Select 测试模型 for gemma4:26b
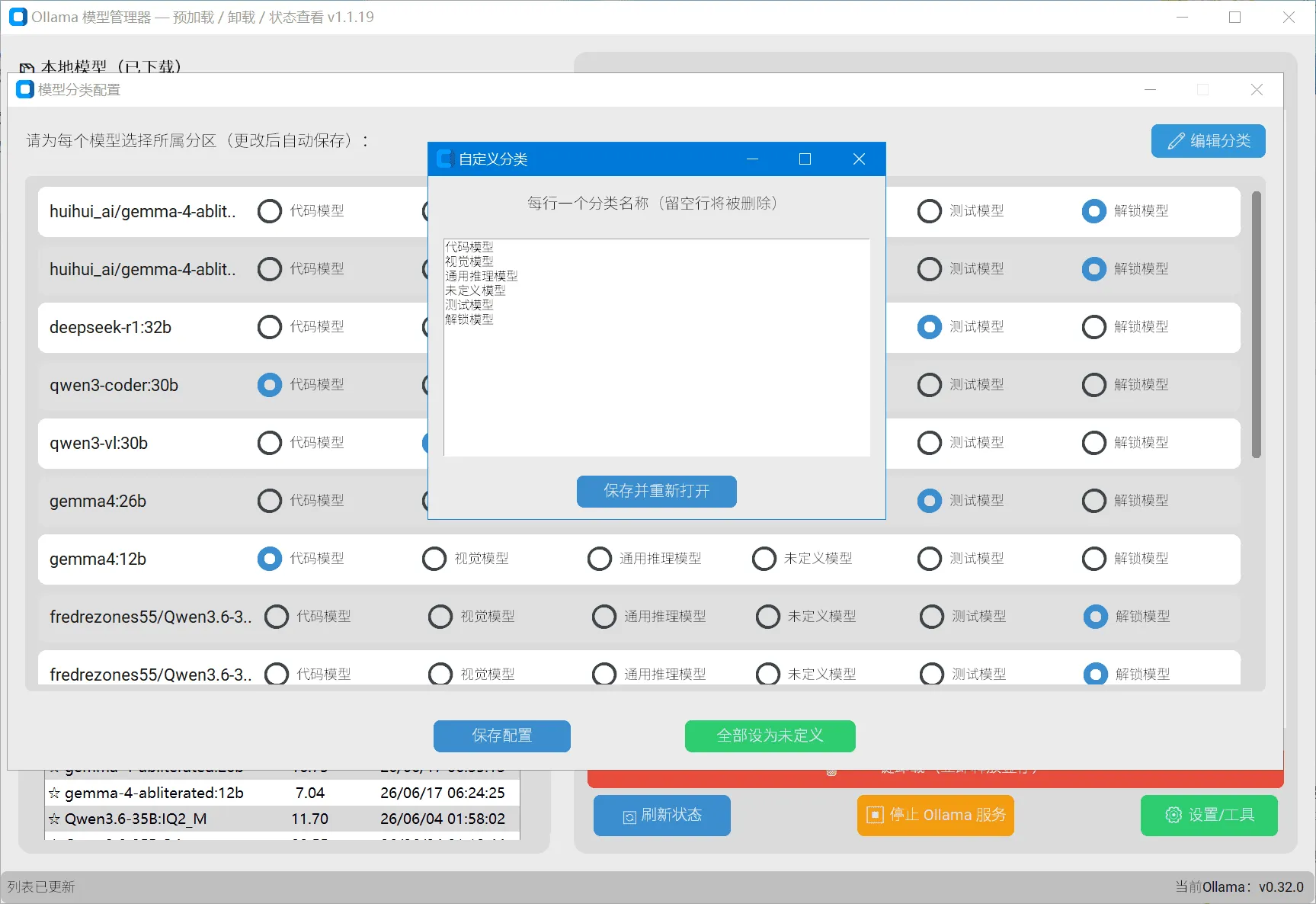Viewport: 1316px width, 904px height. pos(930,501)
